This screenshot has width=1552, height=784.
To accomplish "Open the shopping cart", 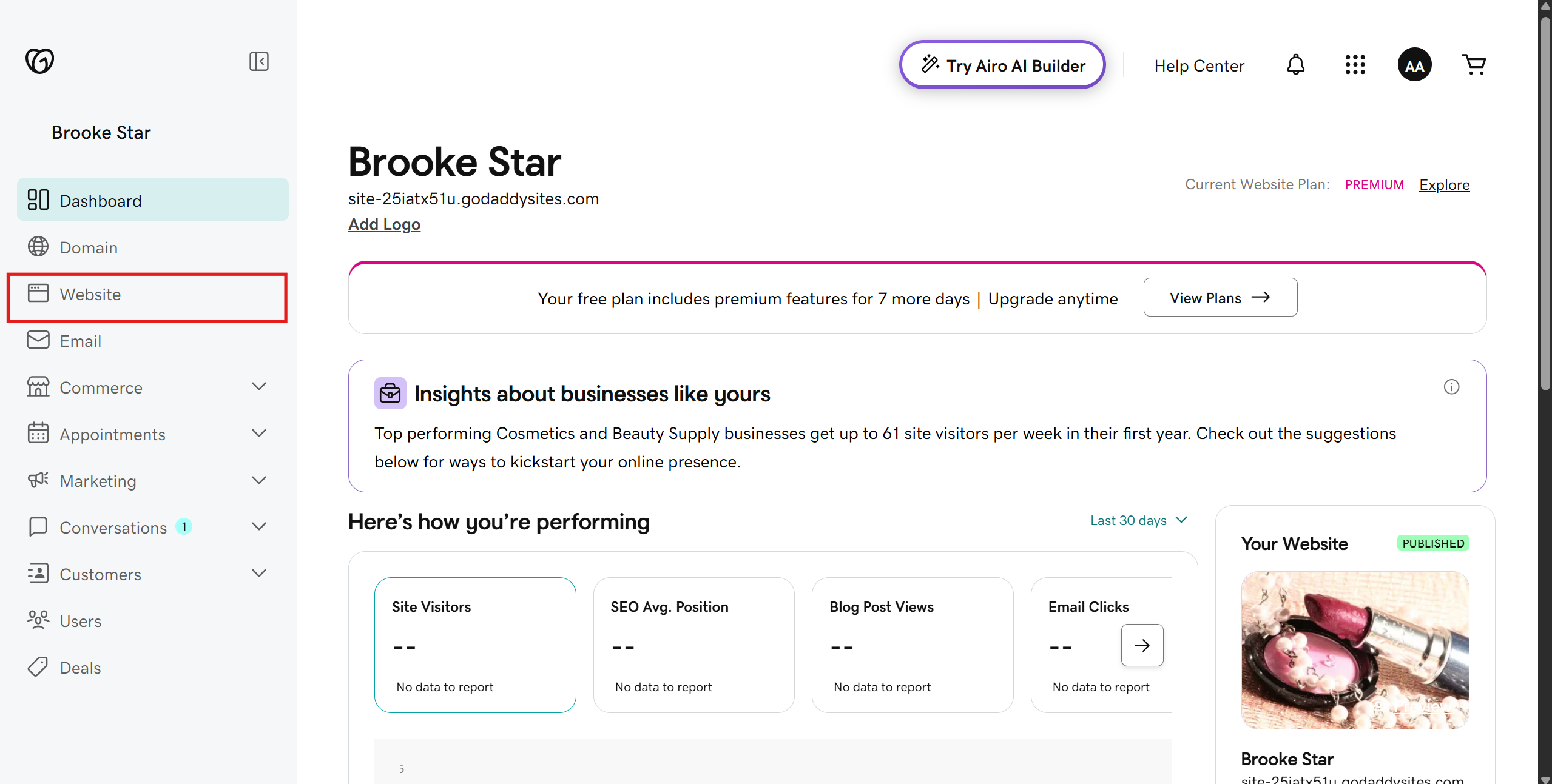I will pos(1473,64).
